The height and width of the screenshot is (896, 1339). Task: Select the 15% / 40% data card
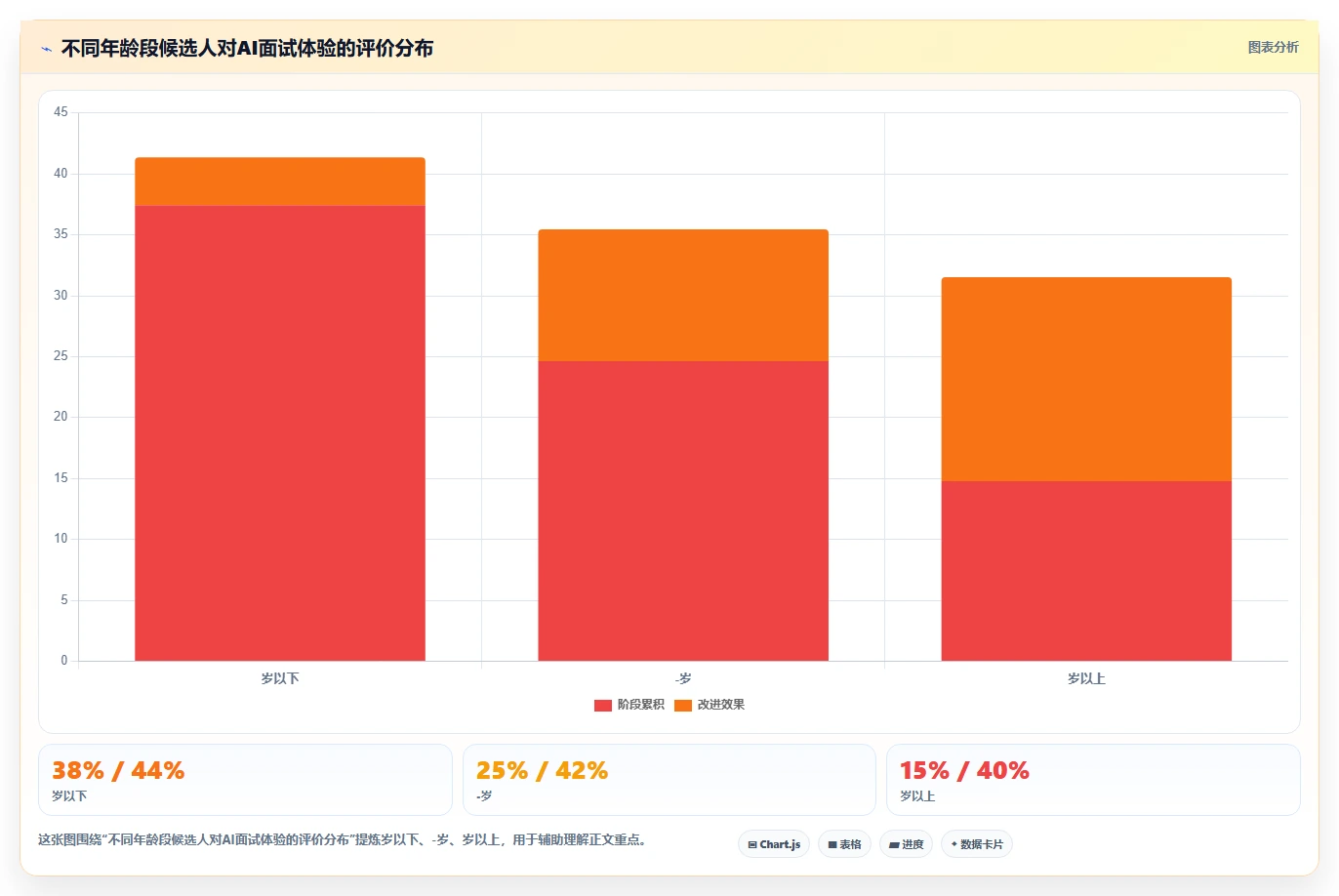[x=1093, y=780]
